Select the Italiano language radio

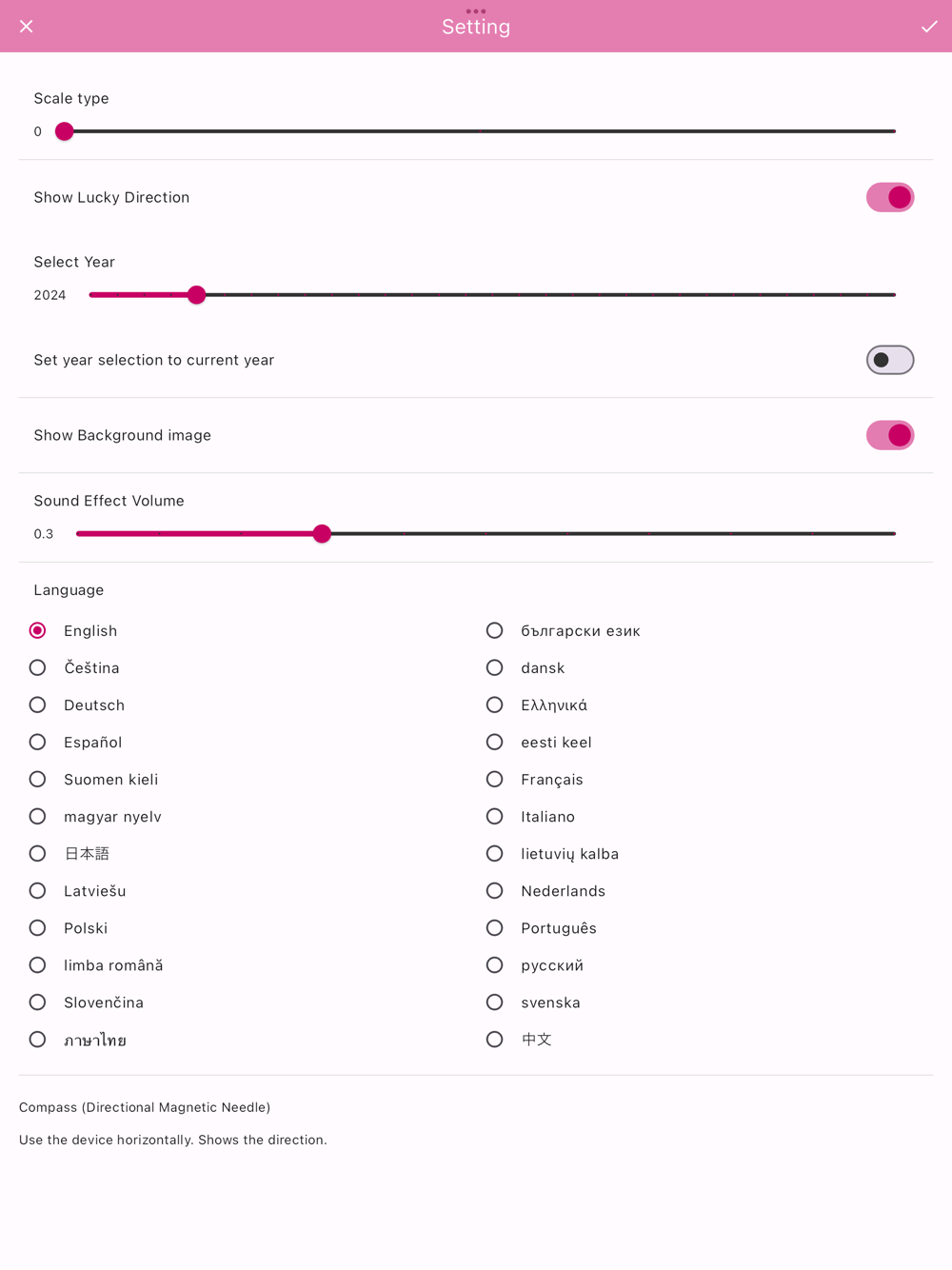494,816
